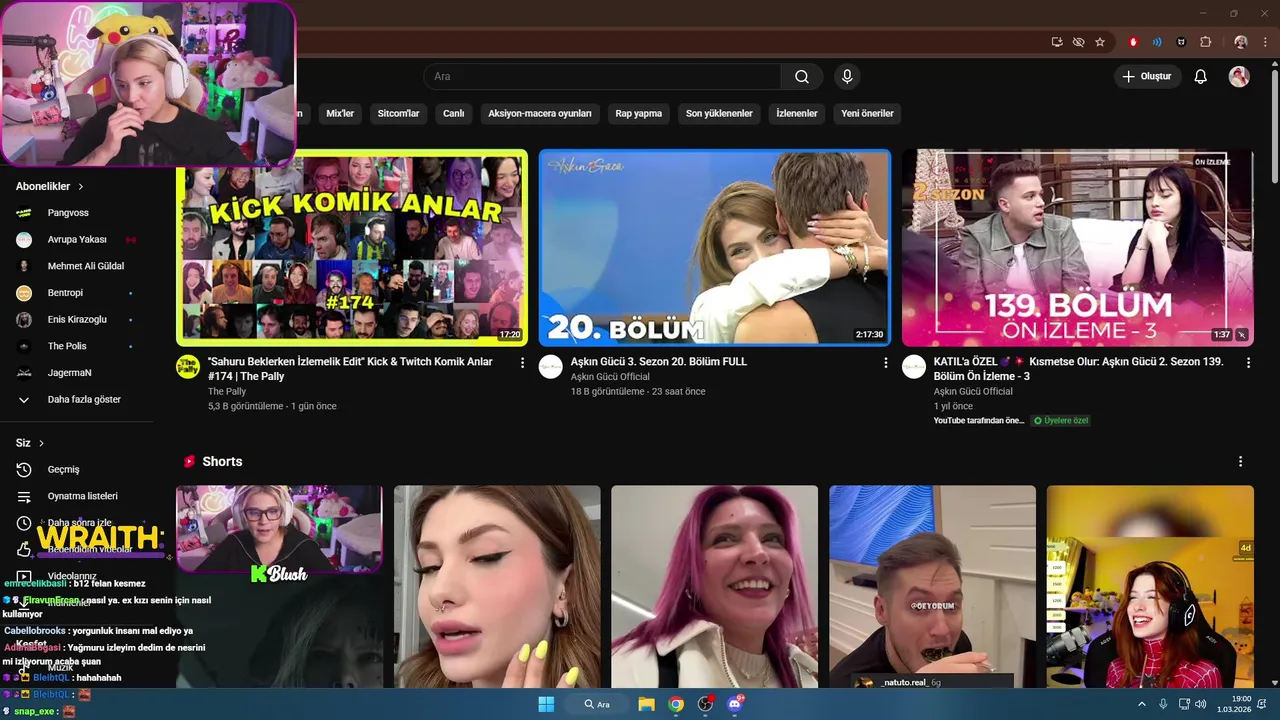1280x720 pixels.
Task: Open Google Chrome from the taskbar
Action: 676,704
